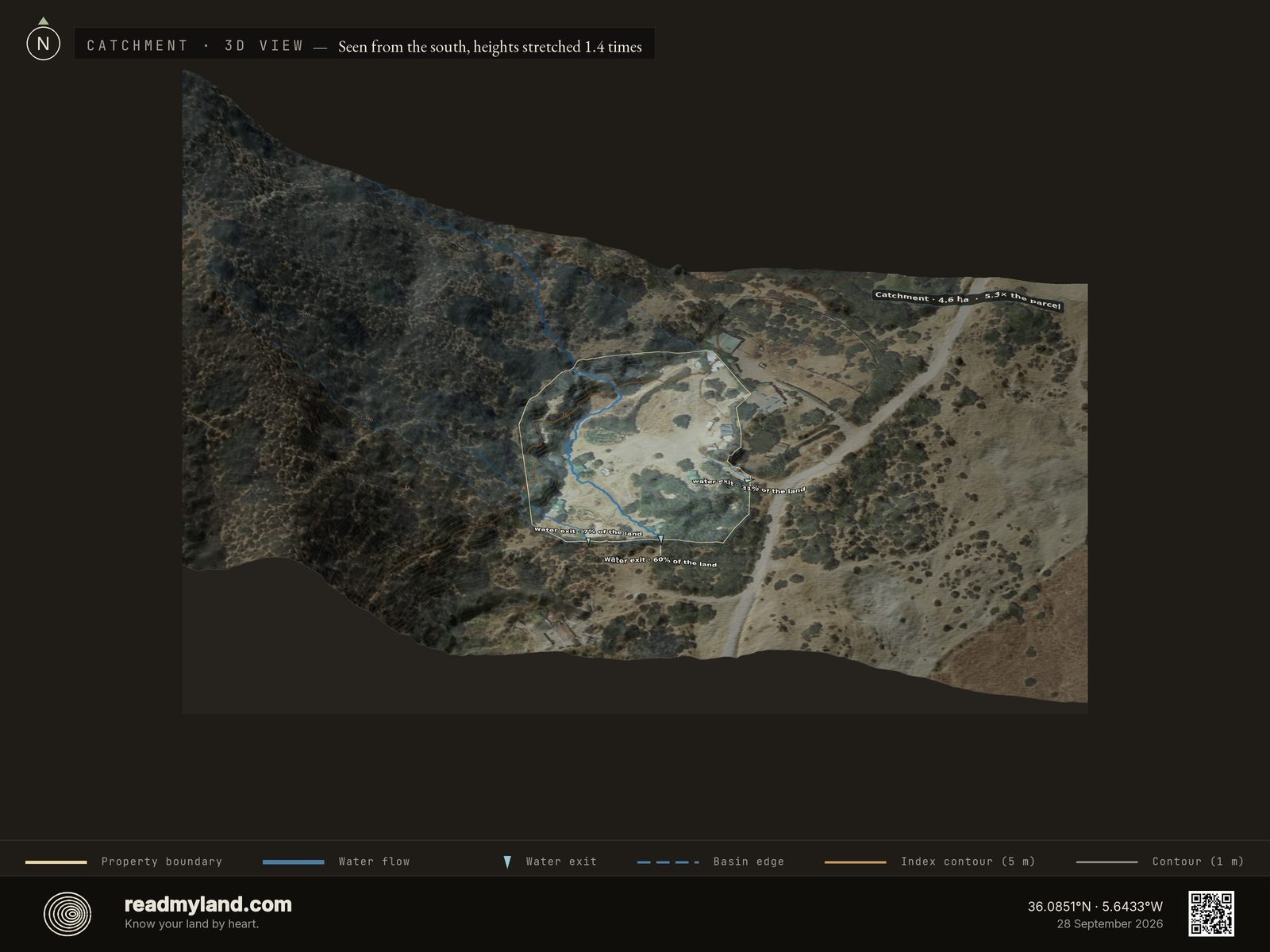The width and height of the screenshot is (1270, 952).
Task: Click the Index contour (5 m) legend swatch
Action: point(855,862)
